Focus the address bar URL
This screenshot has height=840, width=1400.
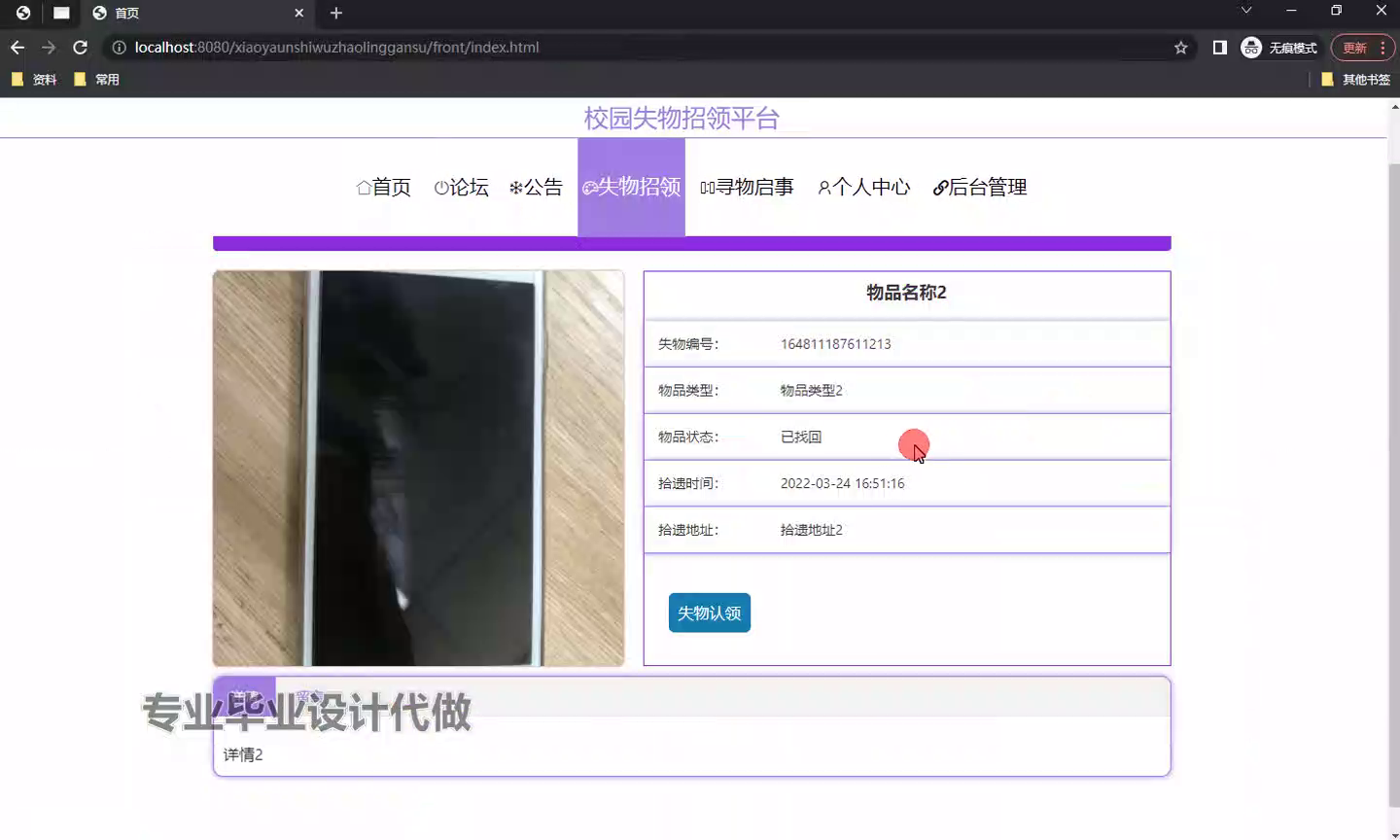(336, 47)
